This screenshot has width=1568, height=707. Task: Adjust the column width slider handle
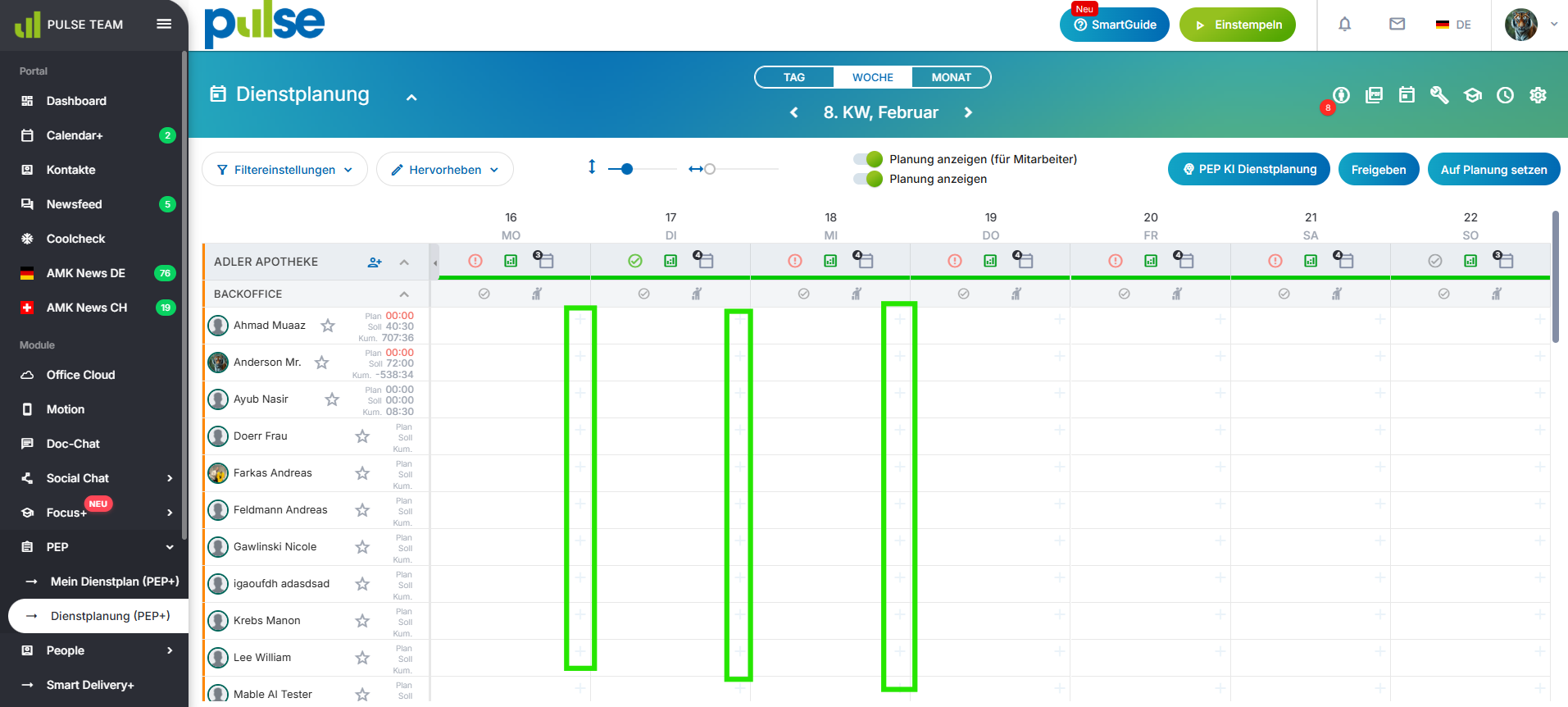(710, 169)
